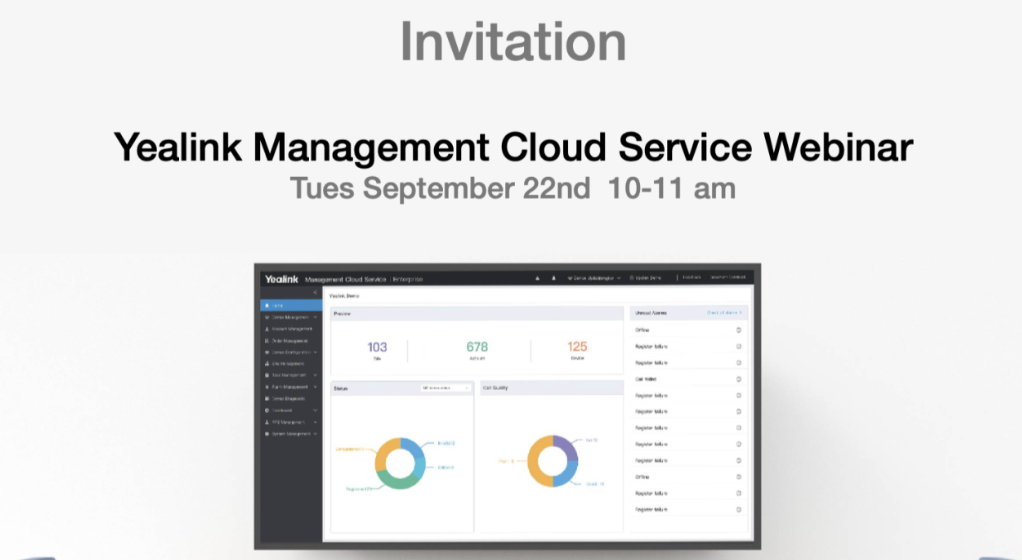Click the Dashboard sidebar icon
The image size is (1022, 560).
point(267,411)
